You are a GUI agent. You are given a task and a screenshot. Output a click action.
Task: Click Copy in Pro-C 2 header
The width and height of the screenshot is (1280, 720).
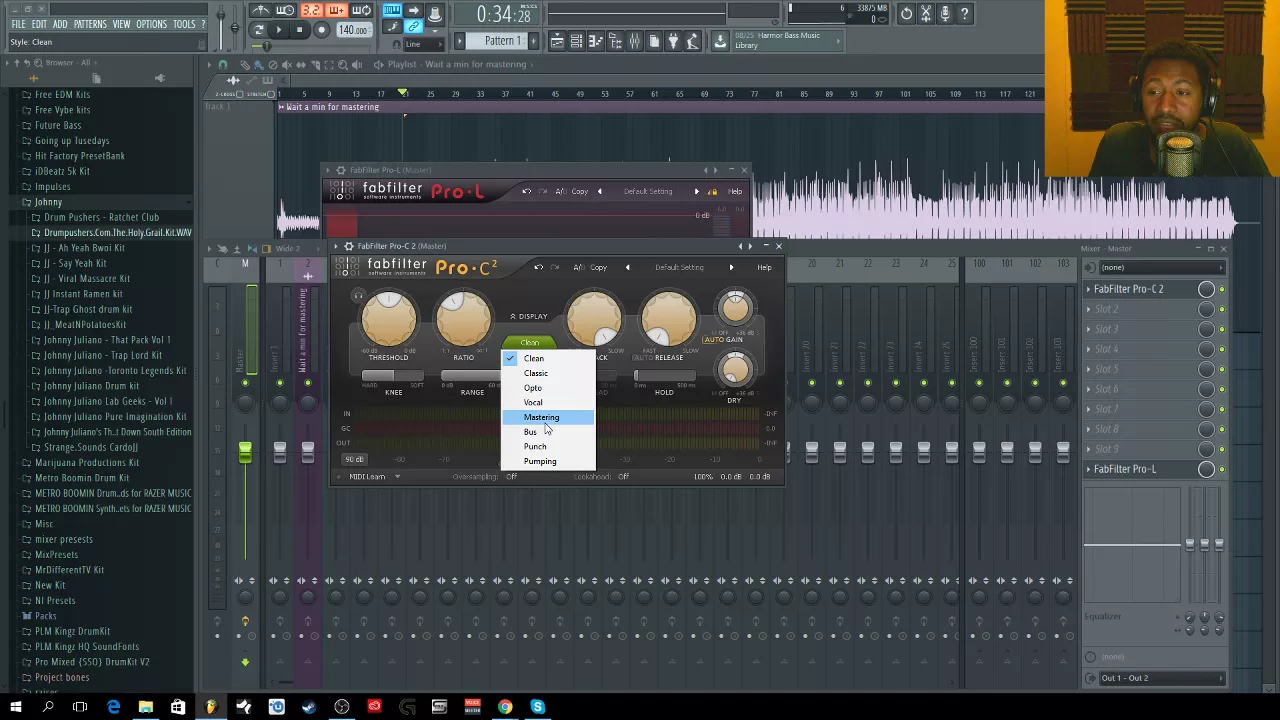[x=598, y=267]
